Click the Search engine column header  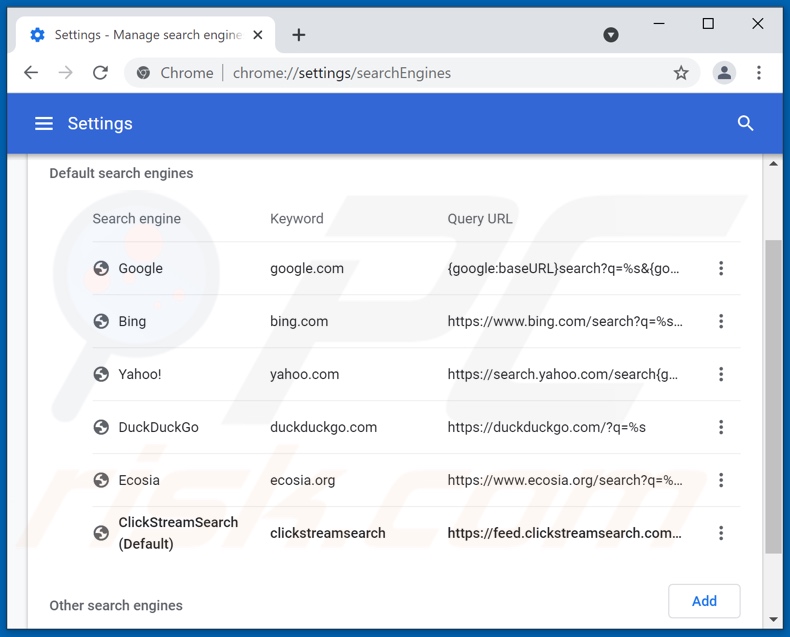tap(137, 218)
